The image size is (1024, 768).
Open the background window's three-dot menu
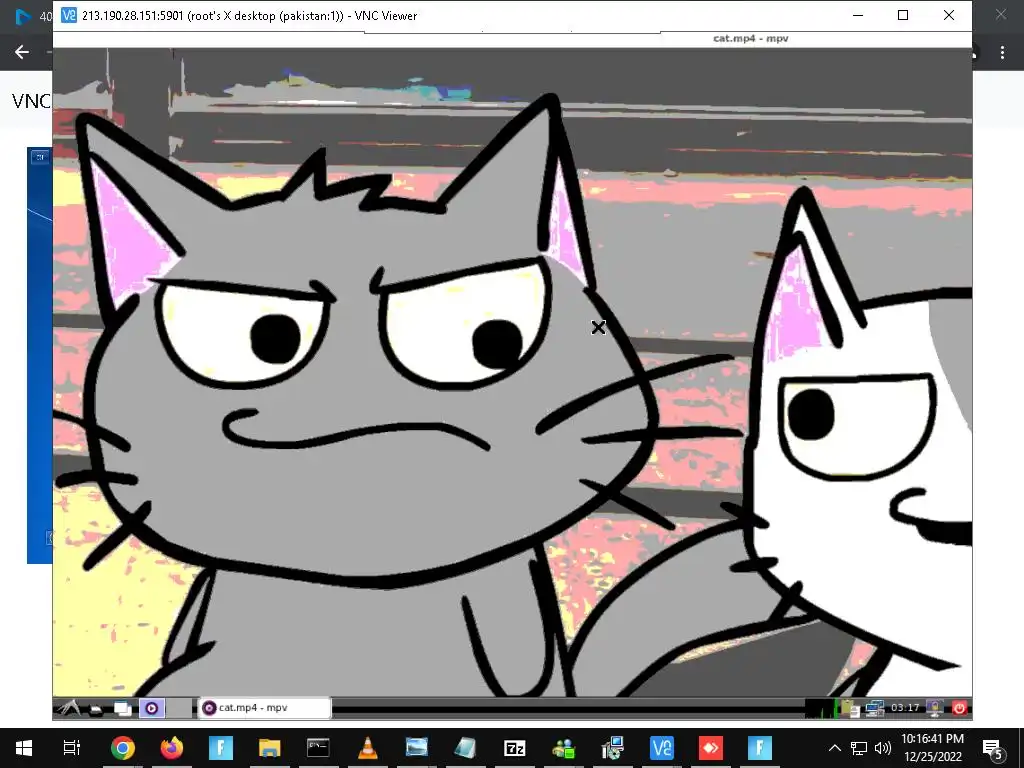pyautogui.click(x=1002, y=52)
